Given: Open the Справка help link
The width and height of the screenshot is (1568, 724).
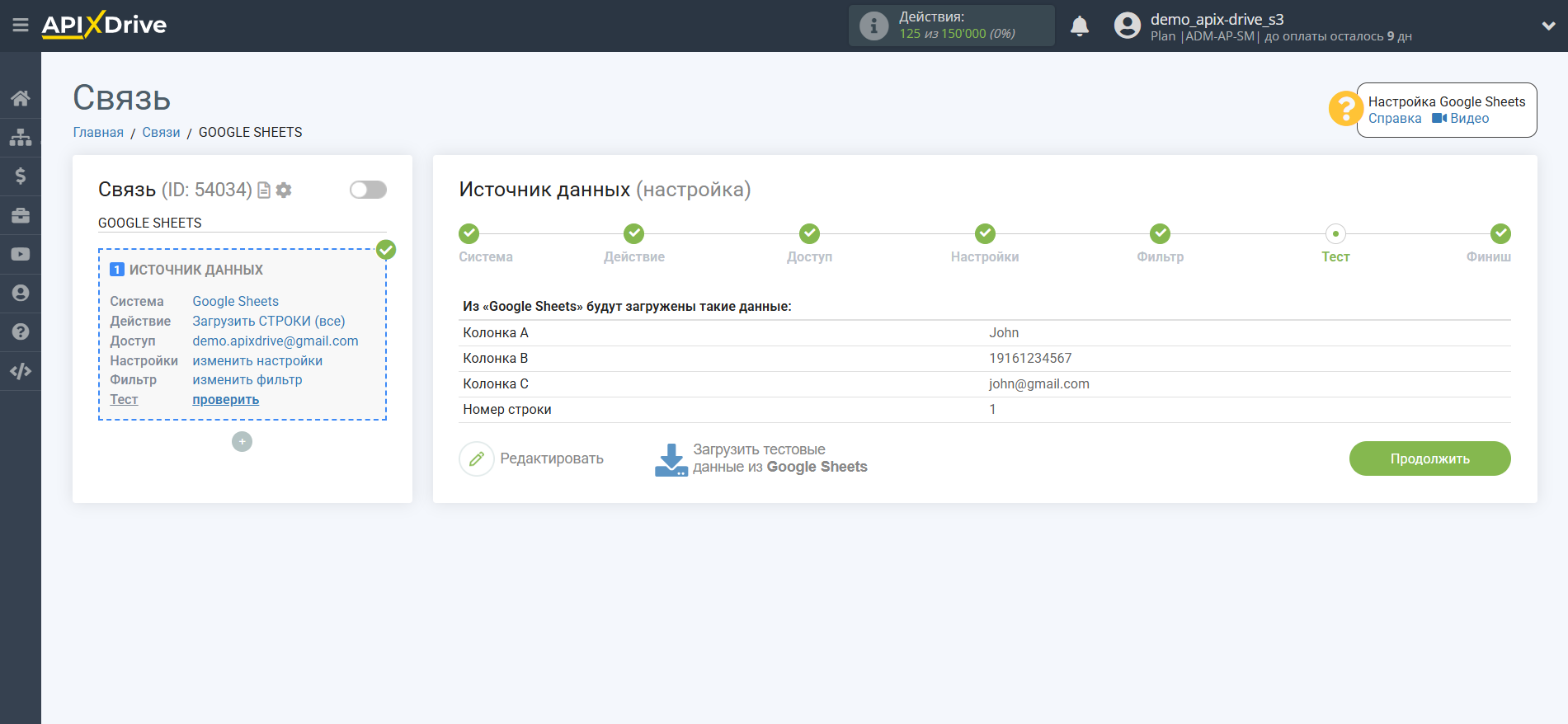Looking at the screenshot, I should point(1395,119).
